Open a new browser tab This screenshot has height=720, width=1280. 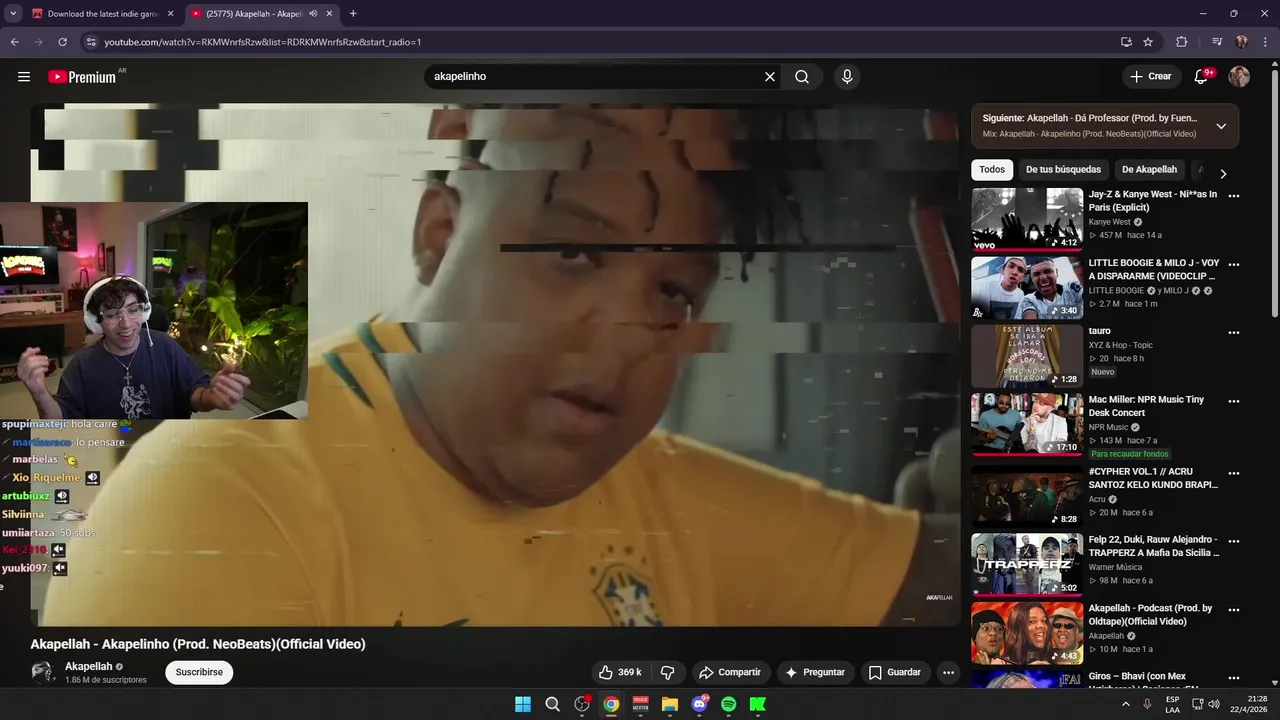pyautogui.click(x=353, y=14)
